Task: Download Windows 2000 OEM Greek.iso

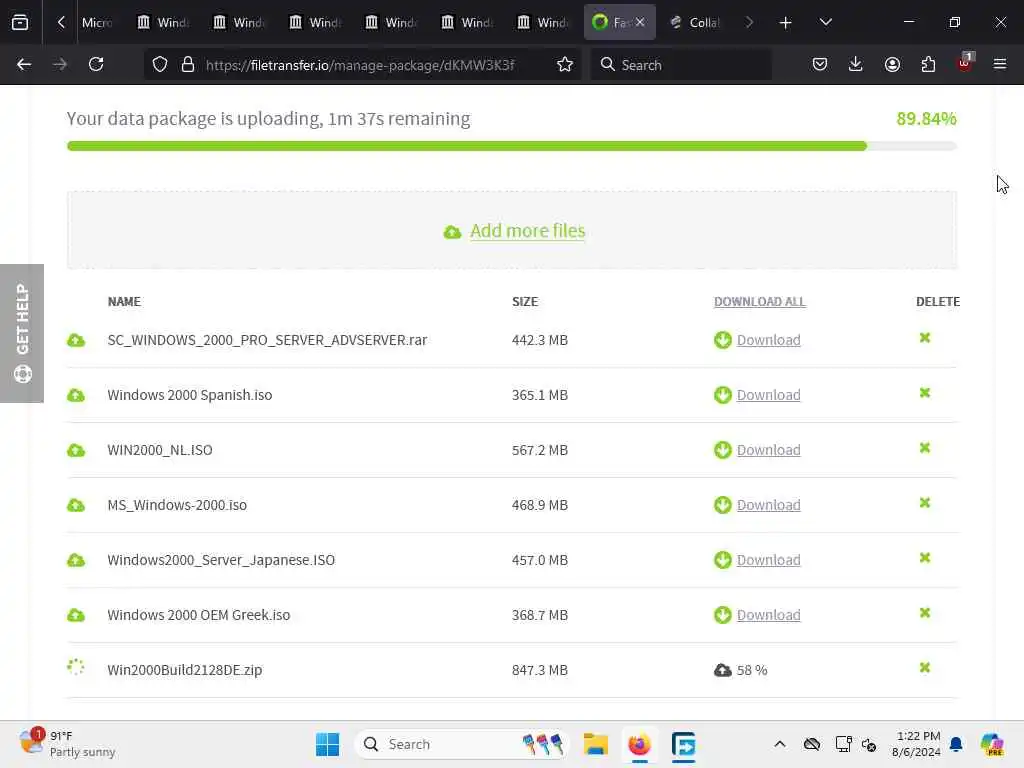Action: 768,615
